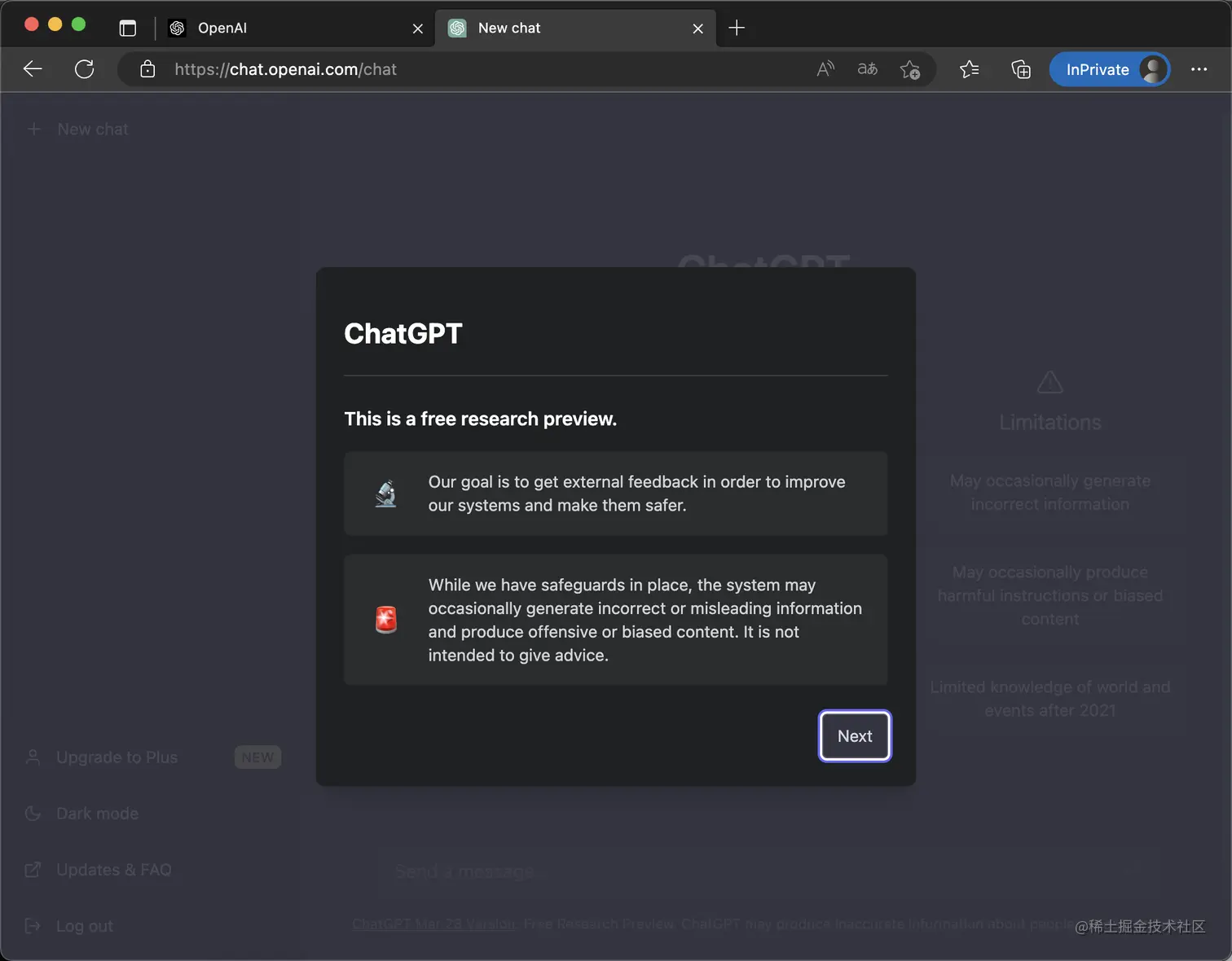This screenshot has height=961, width=1232.
Task: Go back using browser back arrow
Action: pos(33,69)
